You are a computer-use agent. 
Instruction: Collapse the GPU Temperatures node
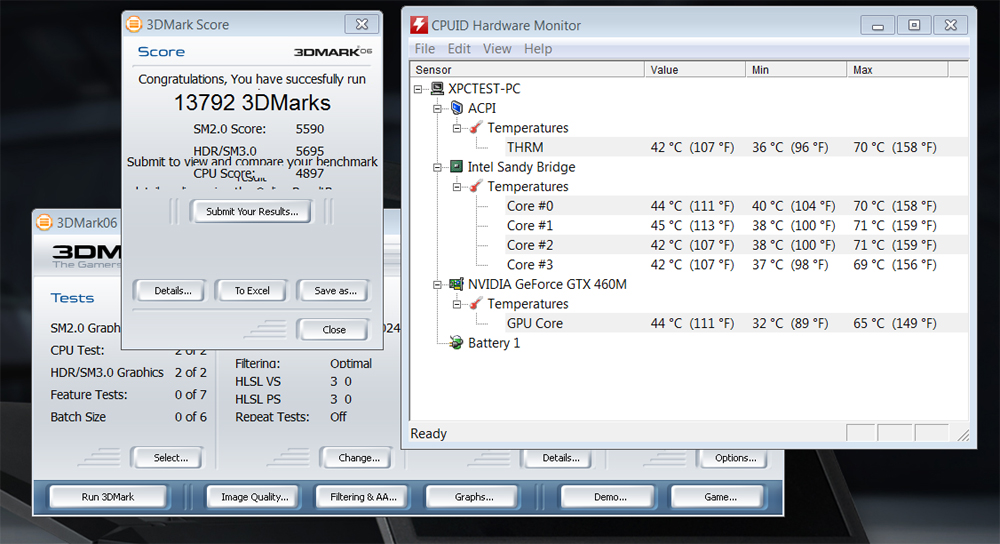pyautogui.click(x=457, y=304)
